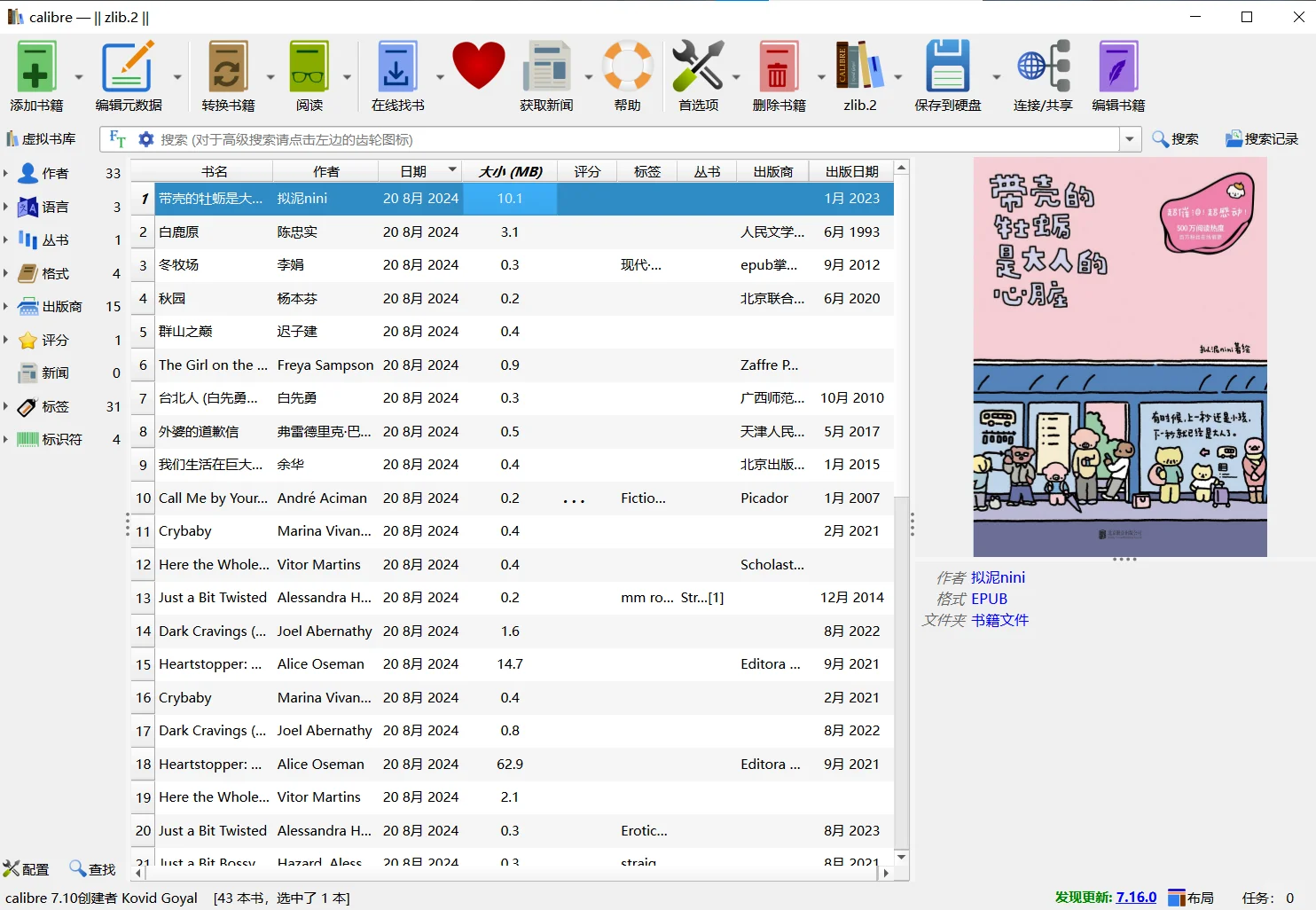Viewport: 1316px width, 910px height.
Task: Open 书籍文件 folder link
Action: pos(999,620)
